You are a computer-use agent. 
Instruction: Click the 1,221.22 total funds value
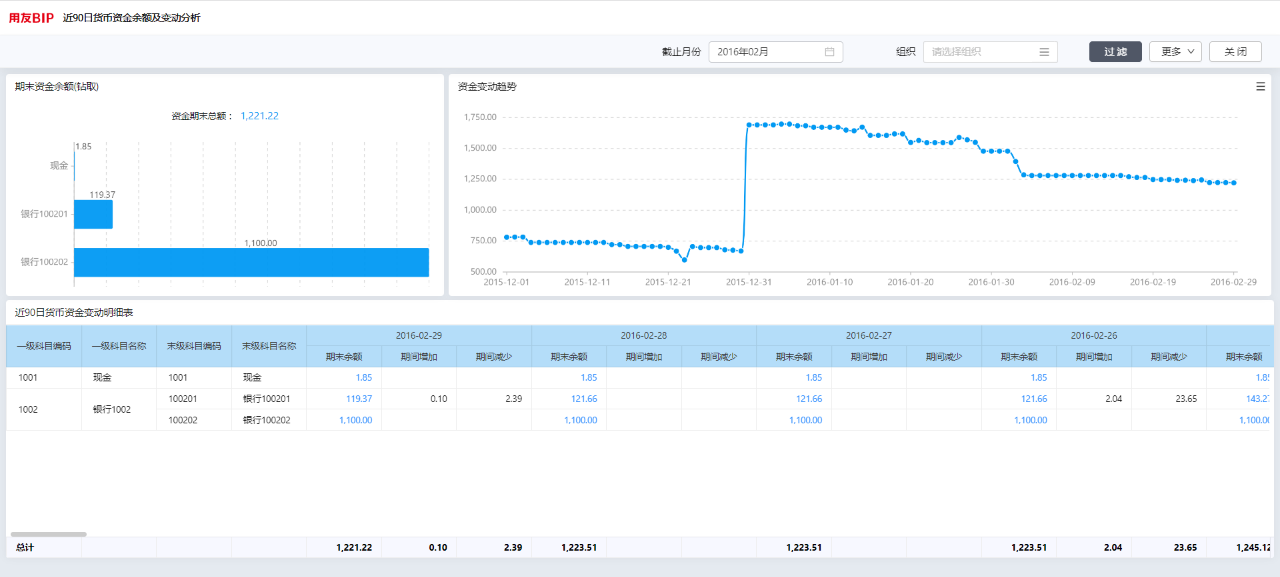point(259,116)
